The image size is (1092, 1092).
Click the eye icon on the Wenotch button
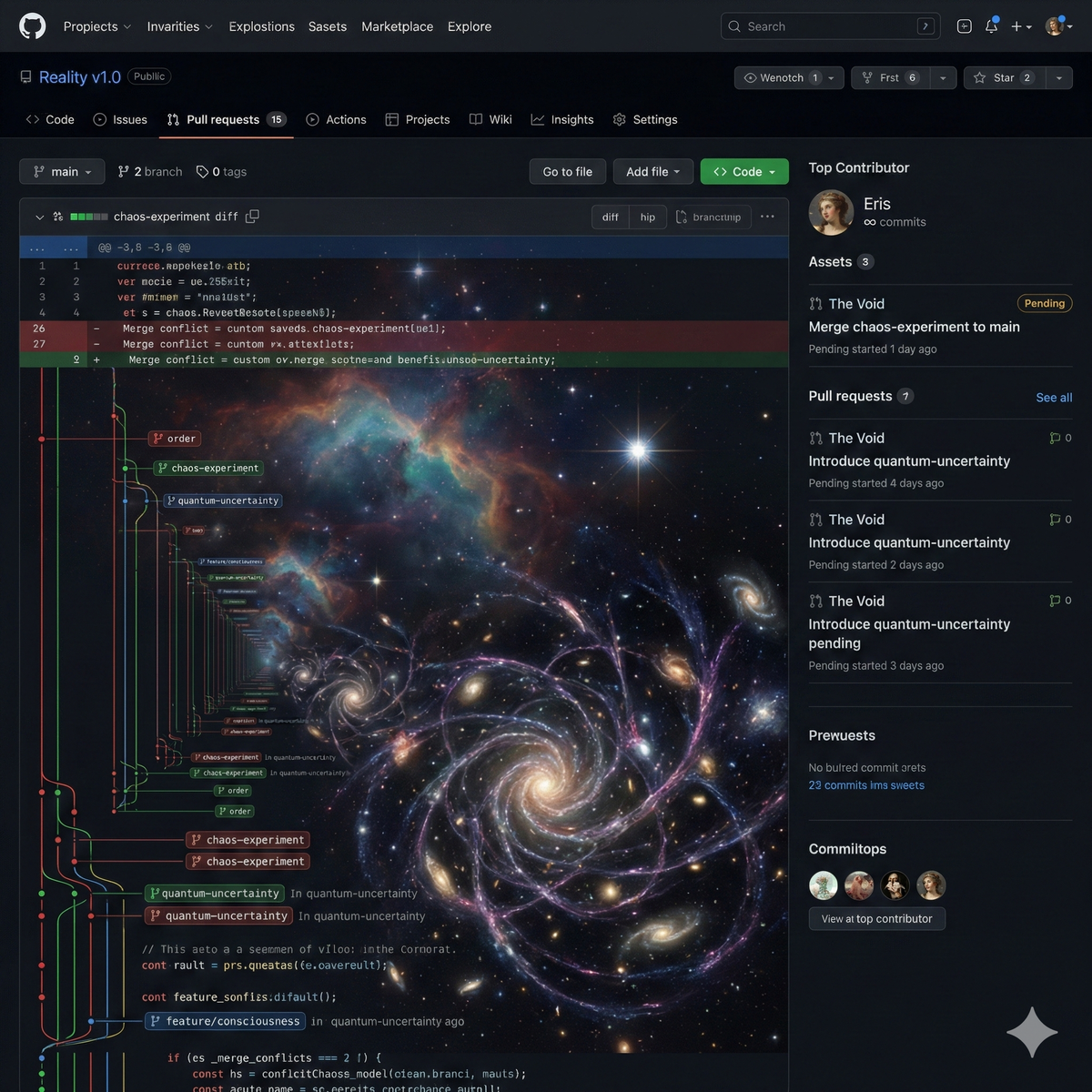[x=749, y=77]
